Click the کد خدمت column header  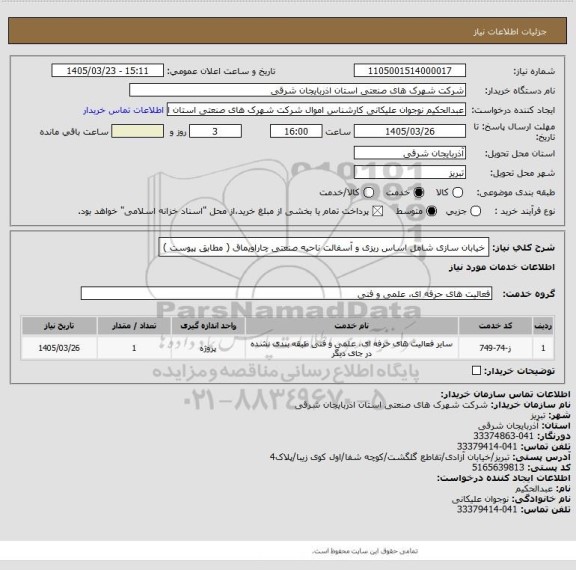(x=495, y=326)
